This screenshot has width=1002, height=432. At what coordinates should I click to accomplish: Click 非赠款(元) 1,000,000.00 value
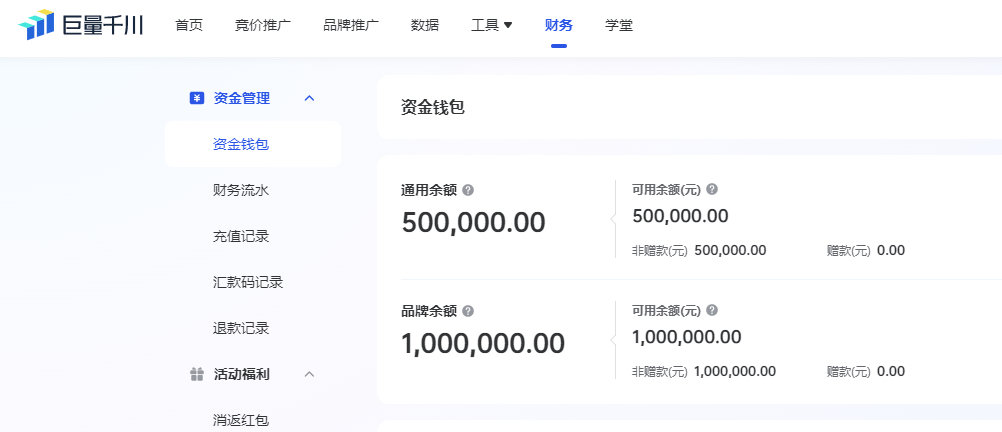tap(735, 371)
